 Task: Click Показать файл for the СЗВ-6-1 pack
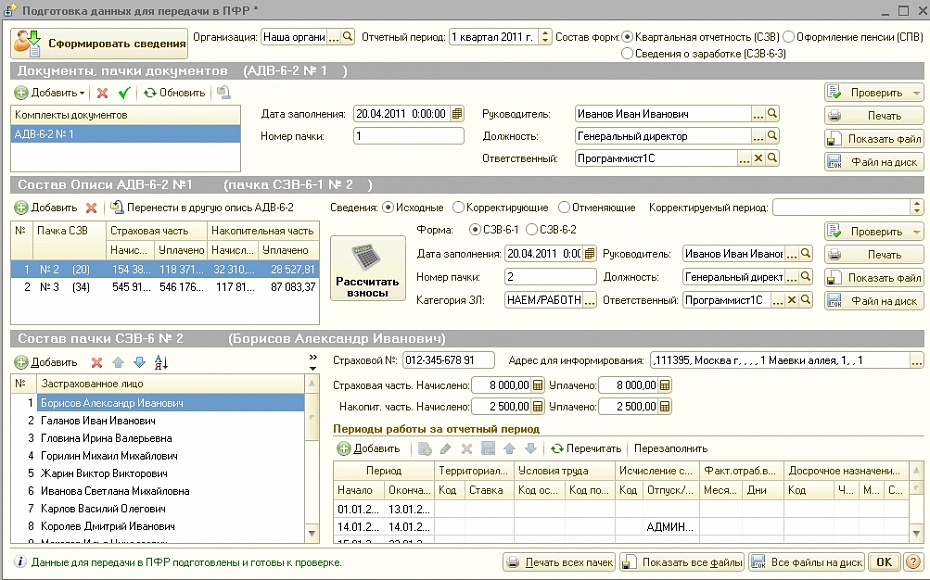pos(874,278)
